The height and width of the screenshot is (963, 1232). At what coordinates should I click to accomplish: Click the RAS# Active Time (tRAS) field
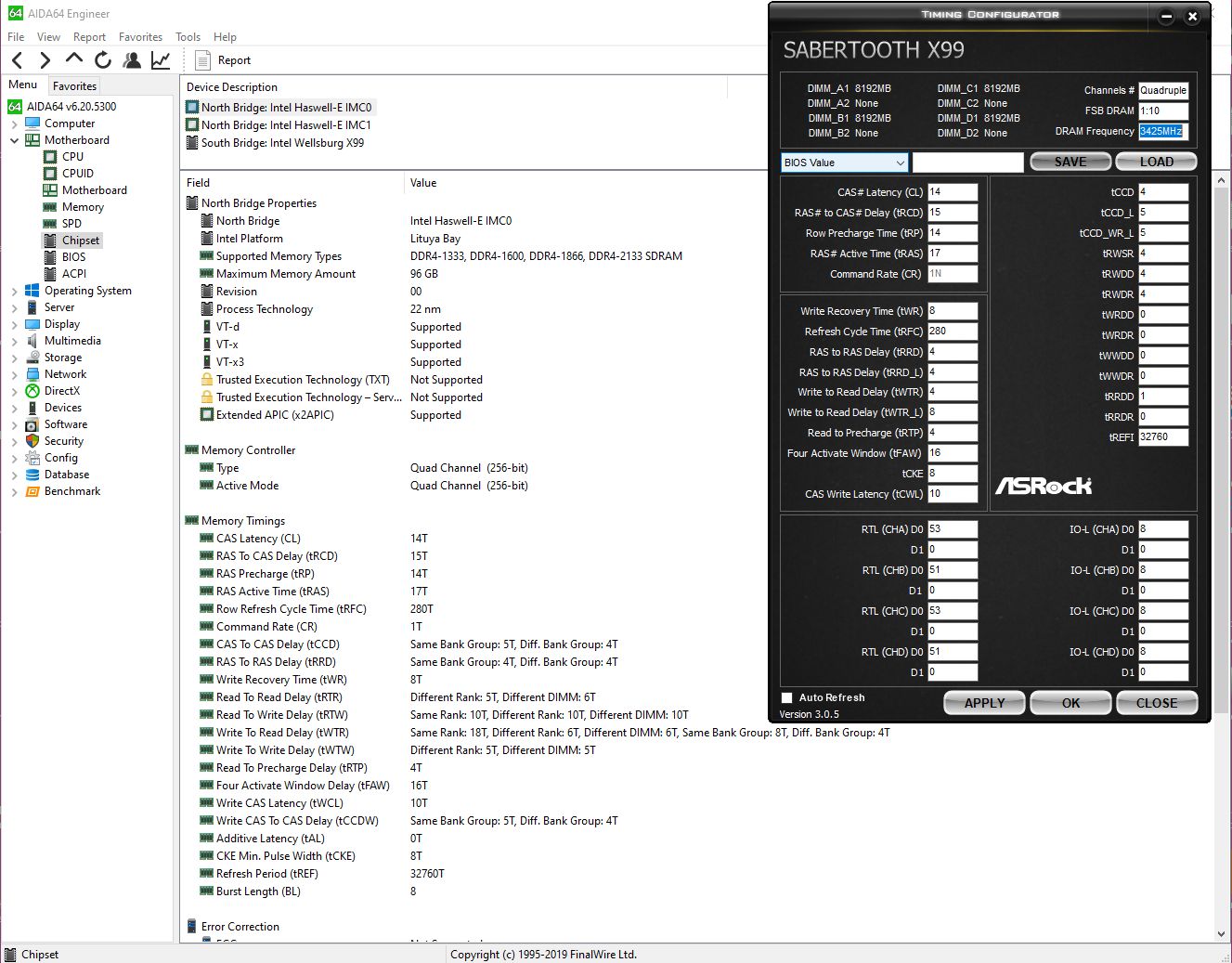(x=953, y=254)
